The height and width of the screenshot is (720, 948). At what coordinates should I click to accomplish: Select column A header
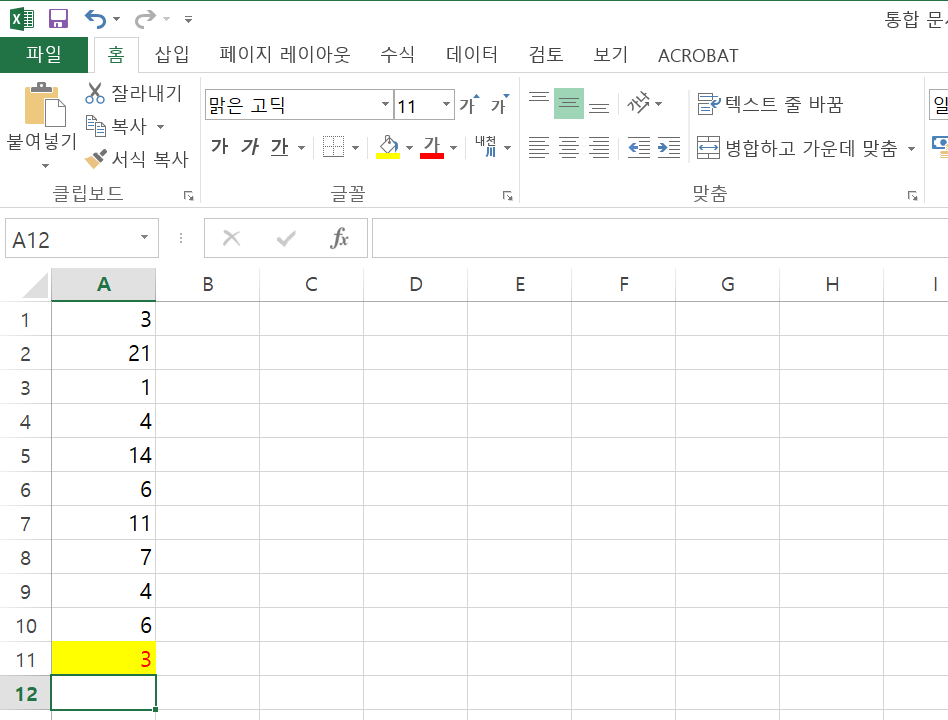[x=103, y=284]
